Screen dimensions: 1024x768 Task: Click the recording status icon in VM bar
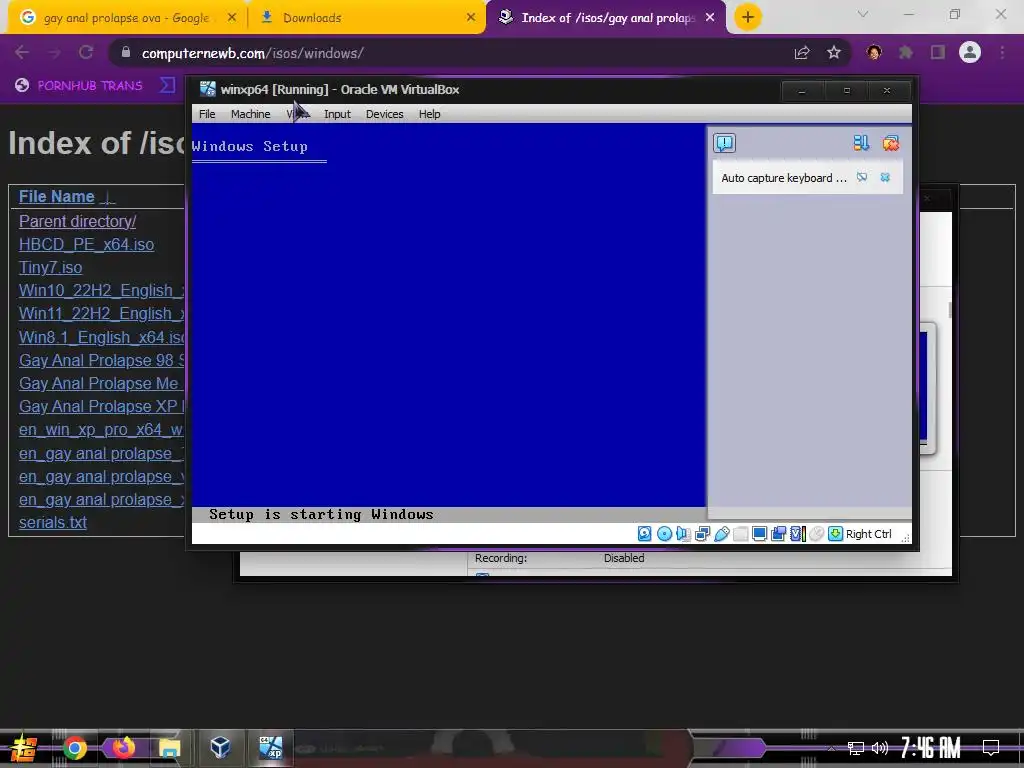point(778,534)
